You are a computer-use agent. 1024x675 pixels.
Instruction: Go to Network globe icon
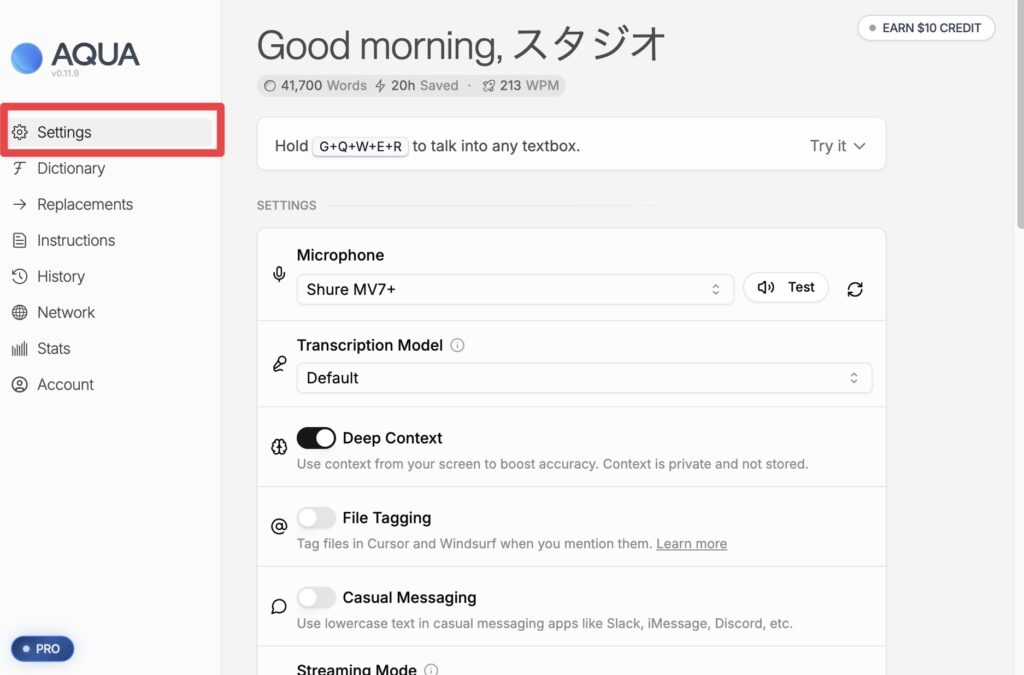coord(19,312)
